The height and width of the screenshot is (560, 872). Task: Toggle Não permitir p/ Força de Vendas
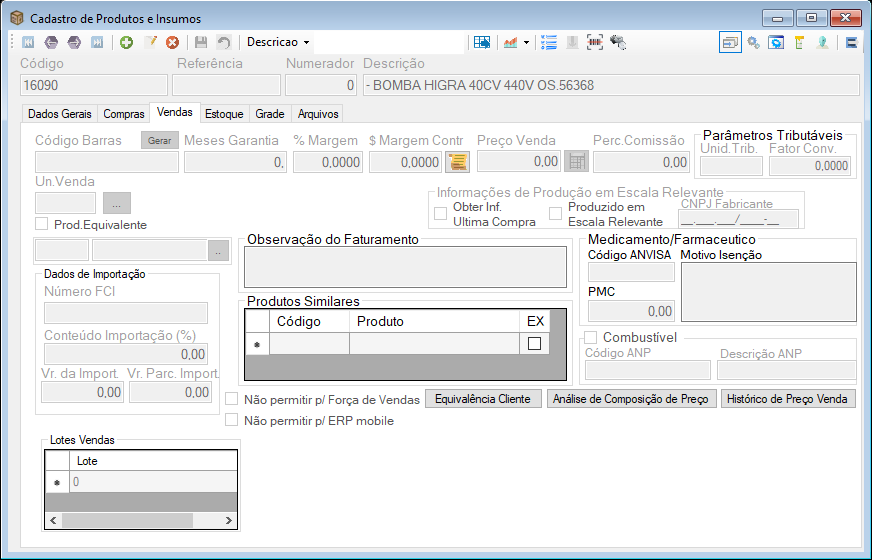coord(231,399)
